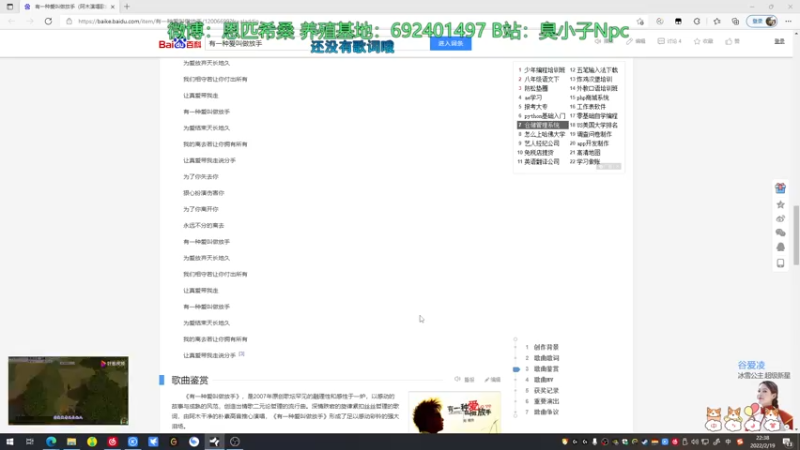This screenshot has width=800, height=450.
Task: Open the browser collections icon
Action: [x=735, y=21]
